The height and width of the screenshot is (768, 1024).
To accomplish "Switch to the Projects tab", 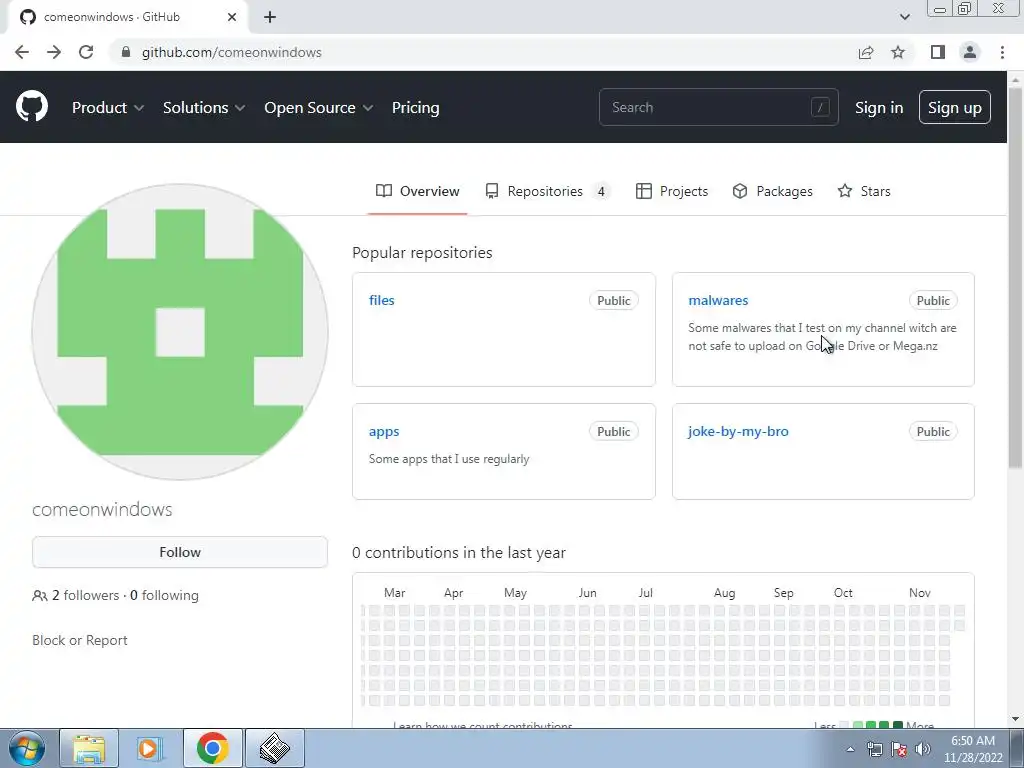I will point(671,191).
